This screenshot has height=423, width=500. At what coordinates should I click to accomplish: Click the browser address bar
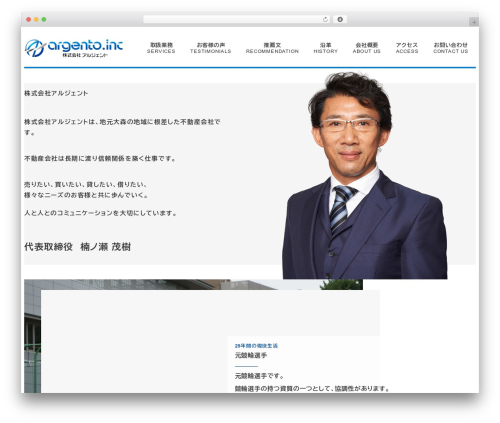pos(236,19)
